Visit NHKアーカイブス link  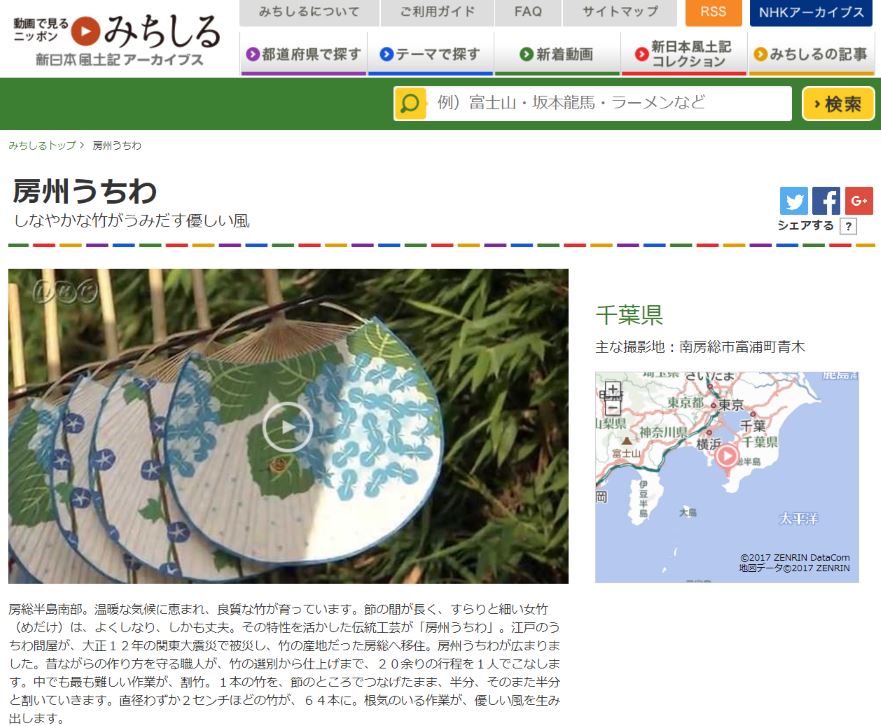tap(811, 12)
